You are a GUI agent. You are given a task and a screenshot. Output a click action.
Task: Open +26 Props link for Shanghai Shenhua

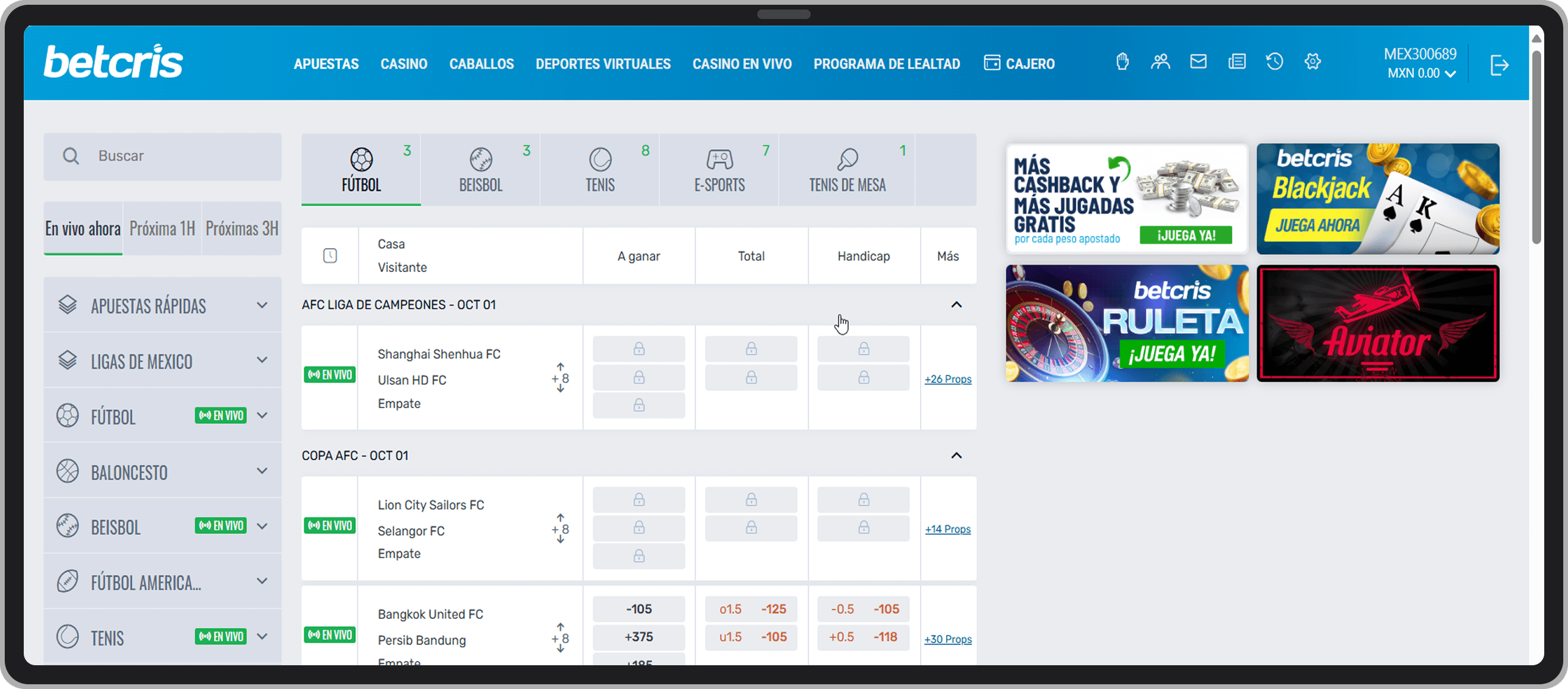tap(947, 379)
